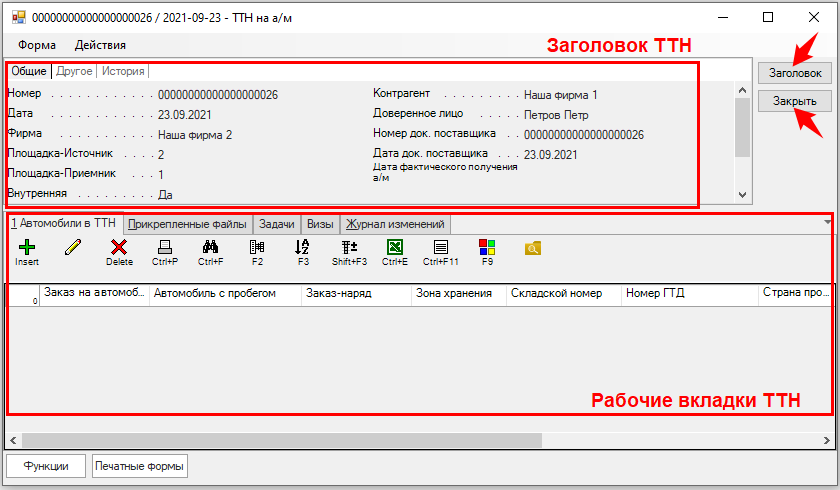Click the F9 colored squares icon
Screen dimensions: 840x490
[x=487, y=247]
